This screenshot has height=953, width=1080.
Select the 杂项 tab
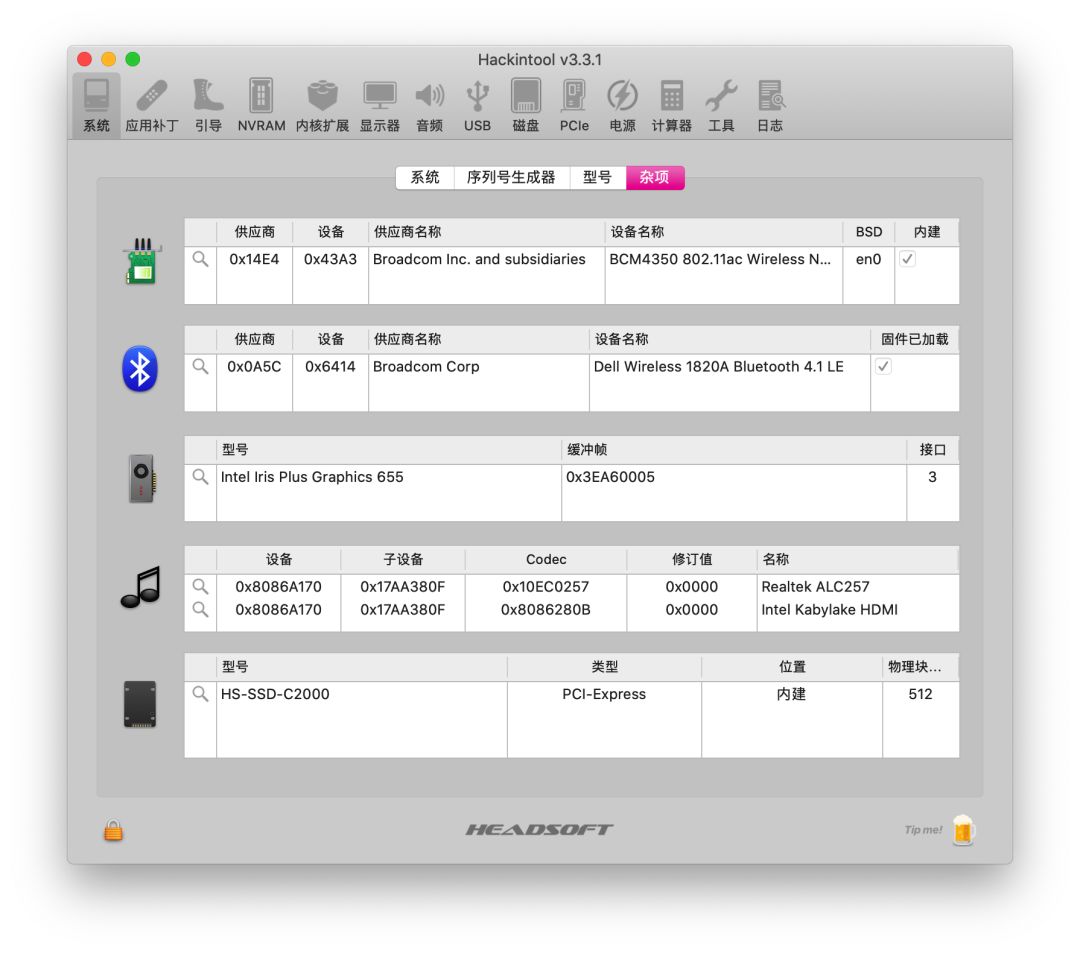pyautogui.click(x=654, y=178)
